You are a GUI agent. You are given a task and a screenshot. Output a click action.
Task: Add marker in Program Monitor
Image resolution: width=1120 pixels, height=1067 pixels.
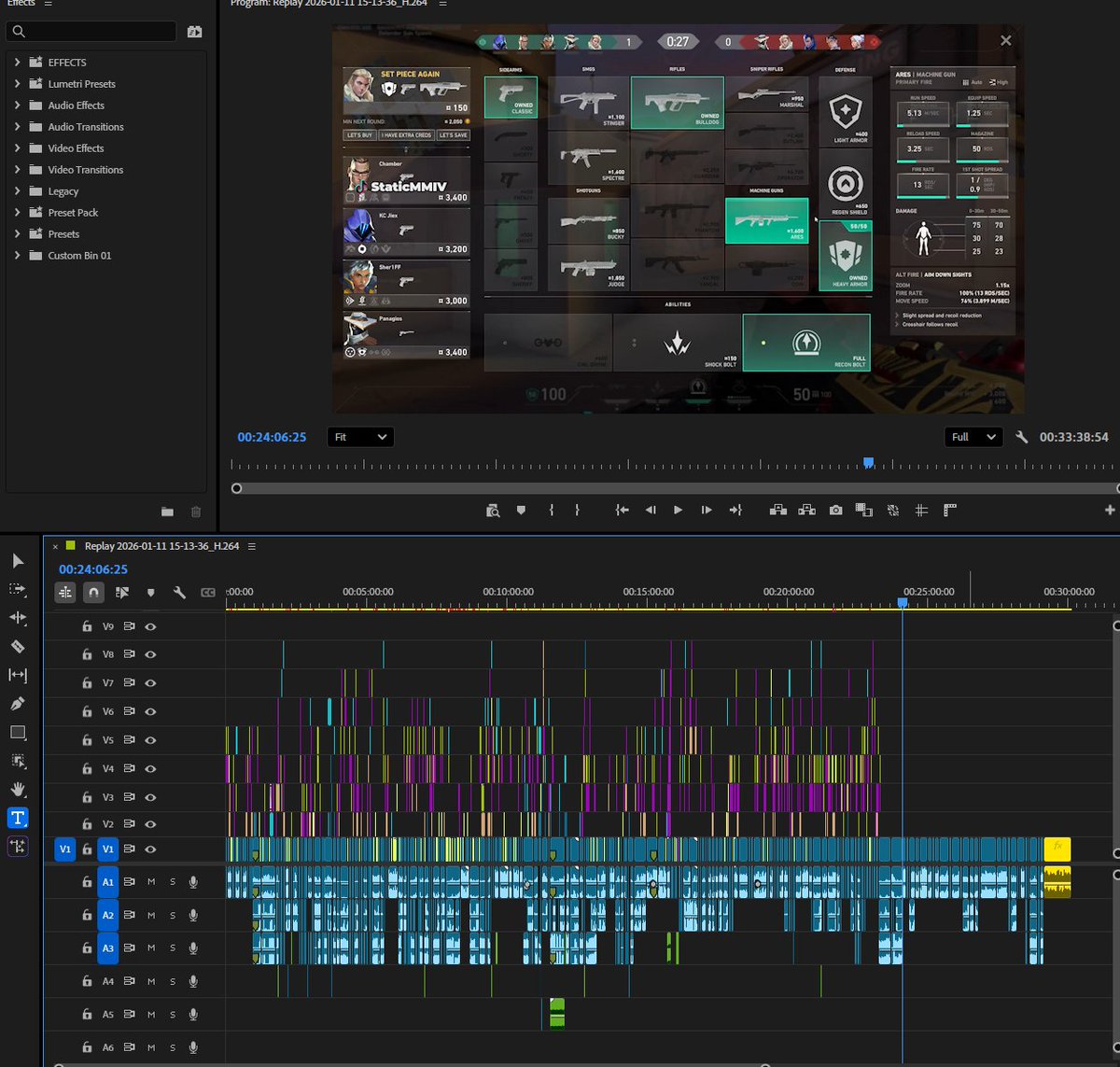[x=521, y=510]
